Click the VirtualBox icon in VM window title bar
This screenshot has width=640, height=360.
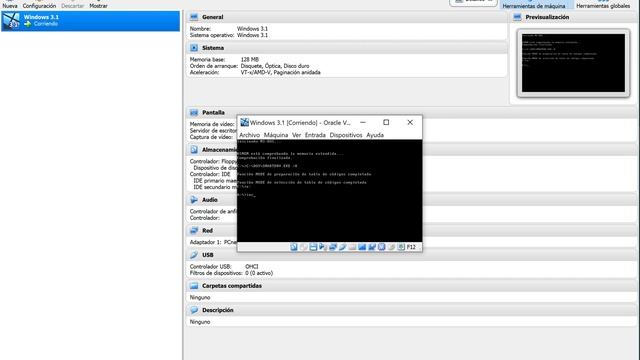244,122
